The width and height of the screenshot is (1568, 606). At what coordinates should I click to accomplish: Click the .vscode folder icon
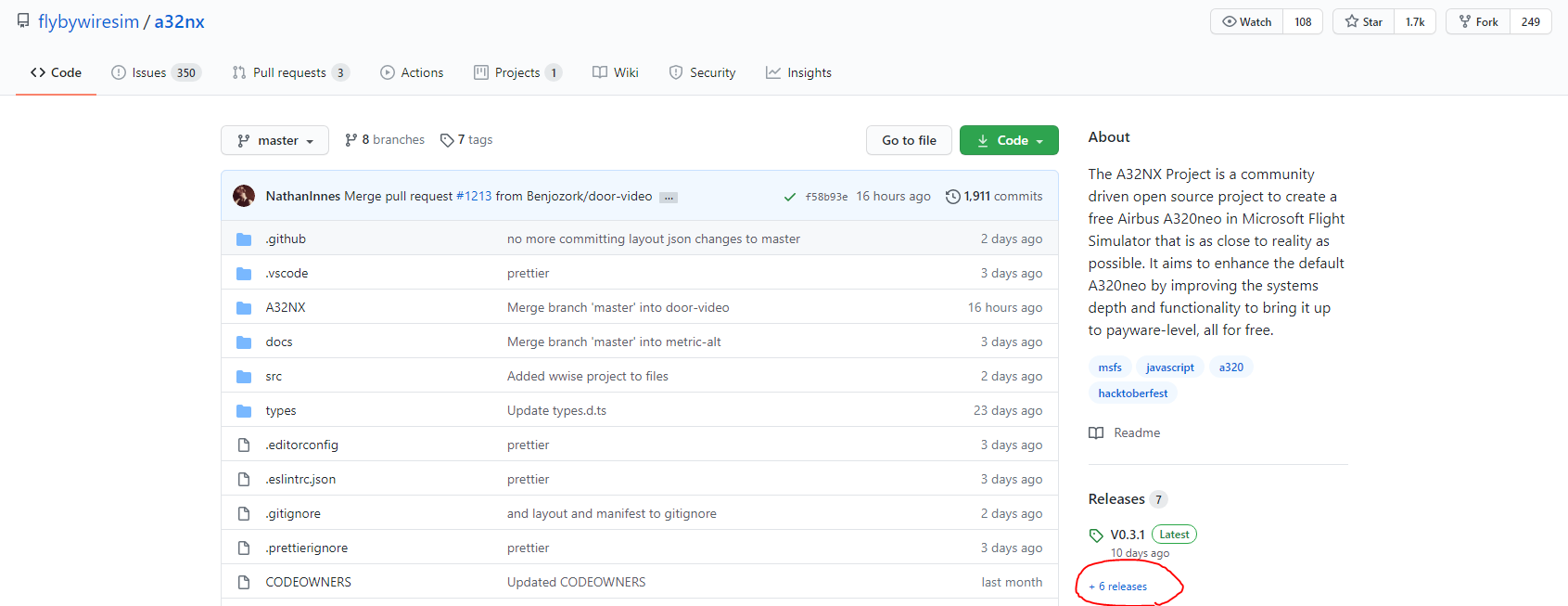coord(244,274)
